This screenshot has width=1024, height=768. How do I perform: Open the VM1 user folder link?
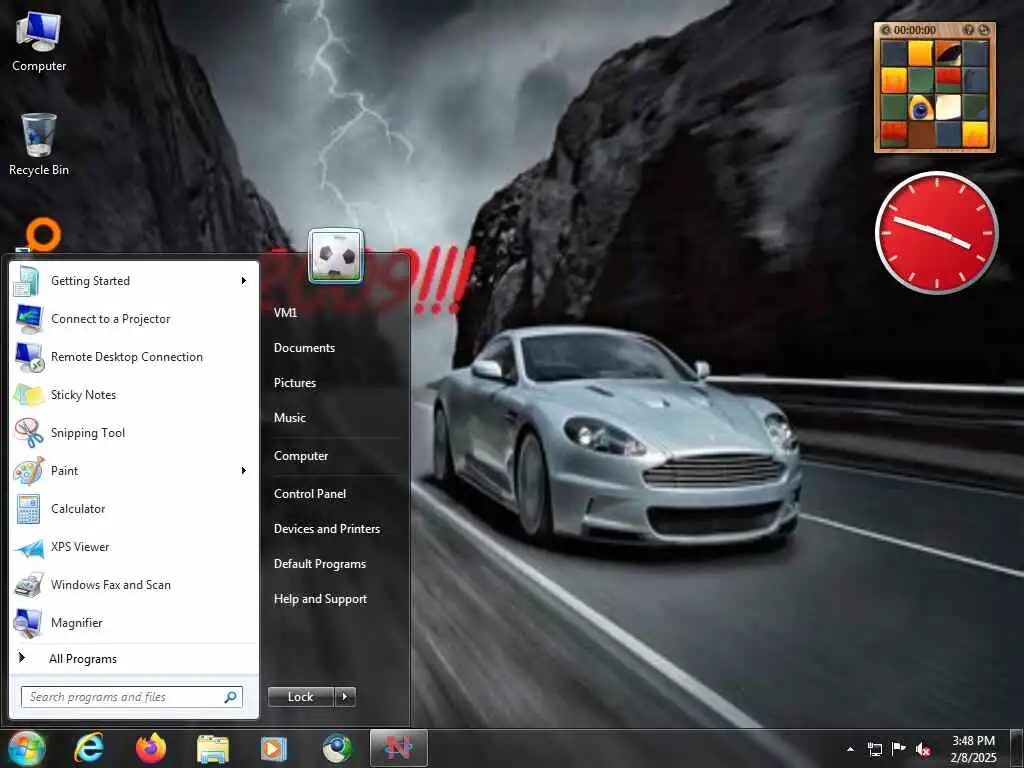285,313
